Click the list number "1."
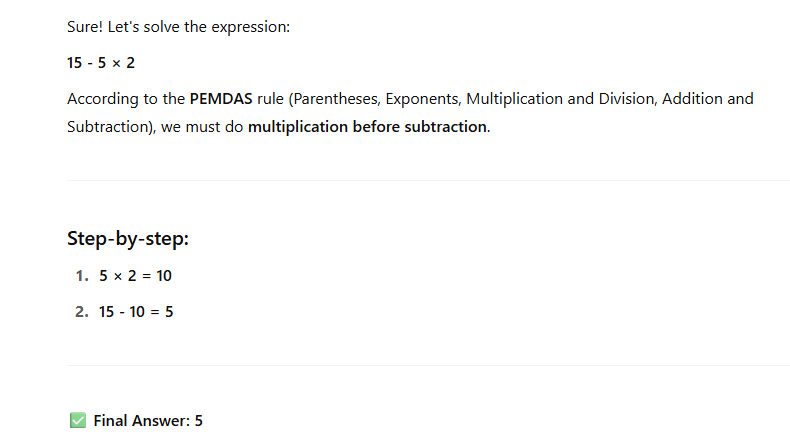790x442 pixels. 82,276
